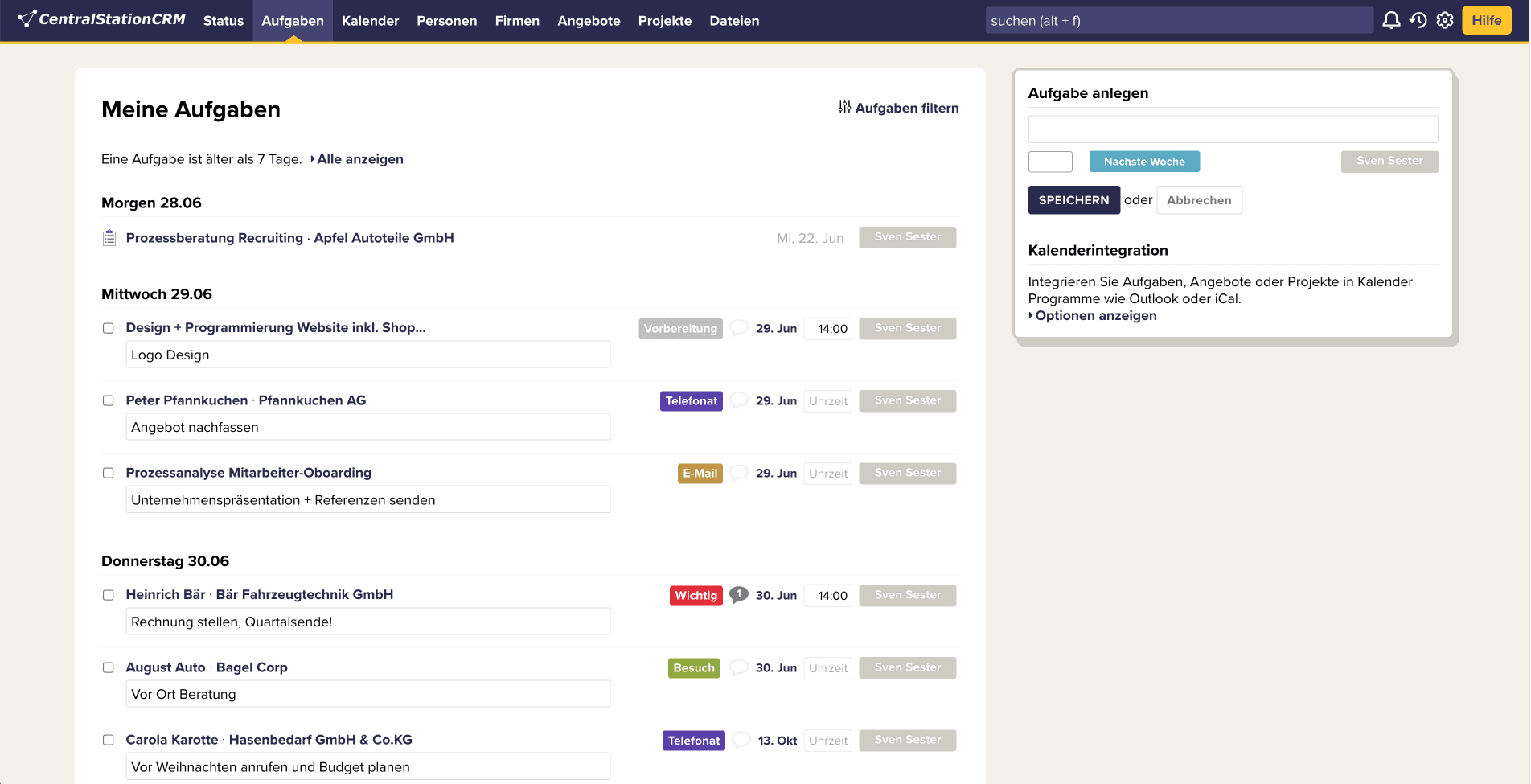Expand Optionen anzeigen for calendar integration
The width and height of the screenshot is (1531, 784).
1095,316
